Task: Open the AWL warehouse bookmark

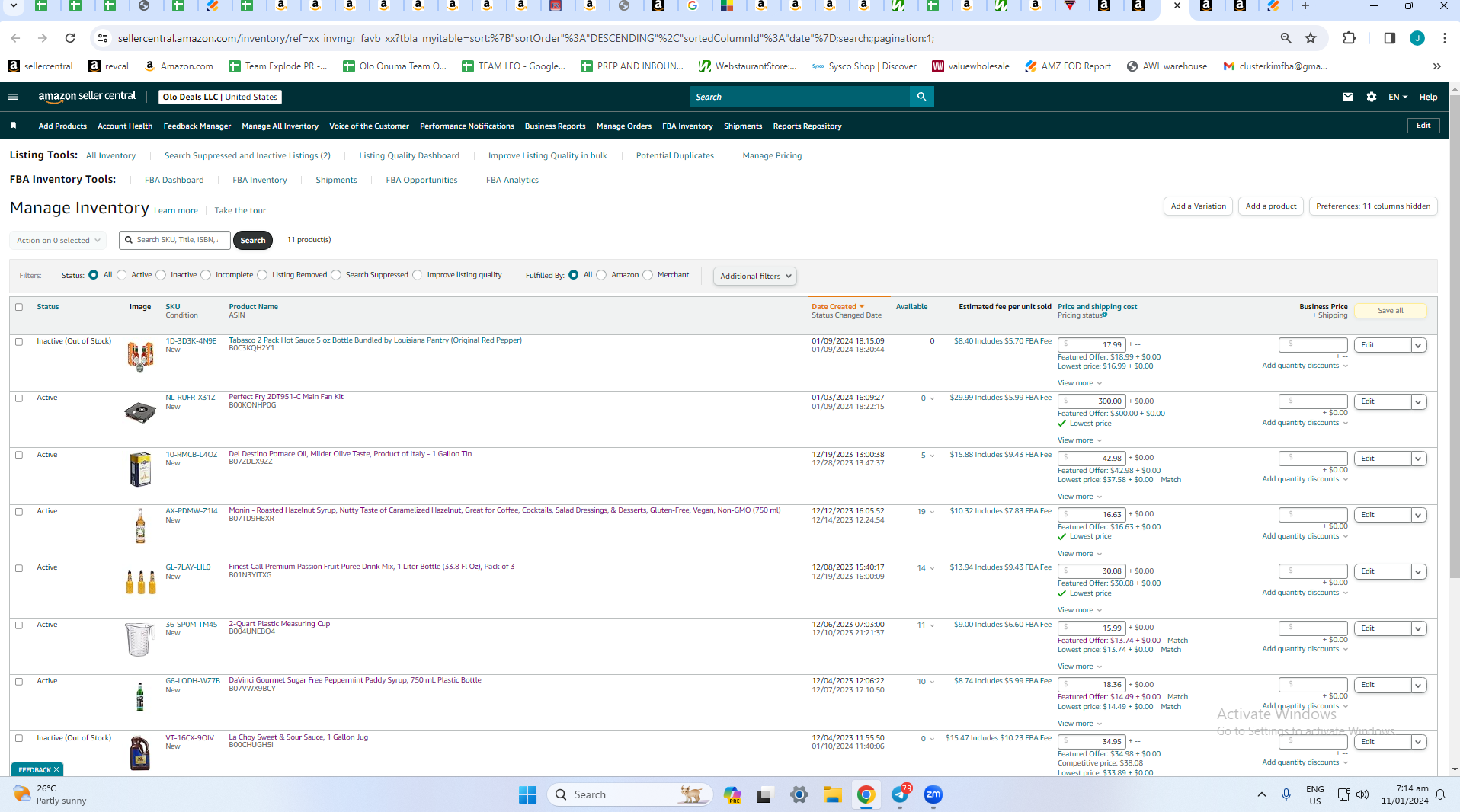Action: coord(1167,66)
